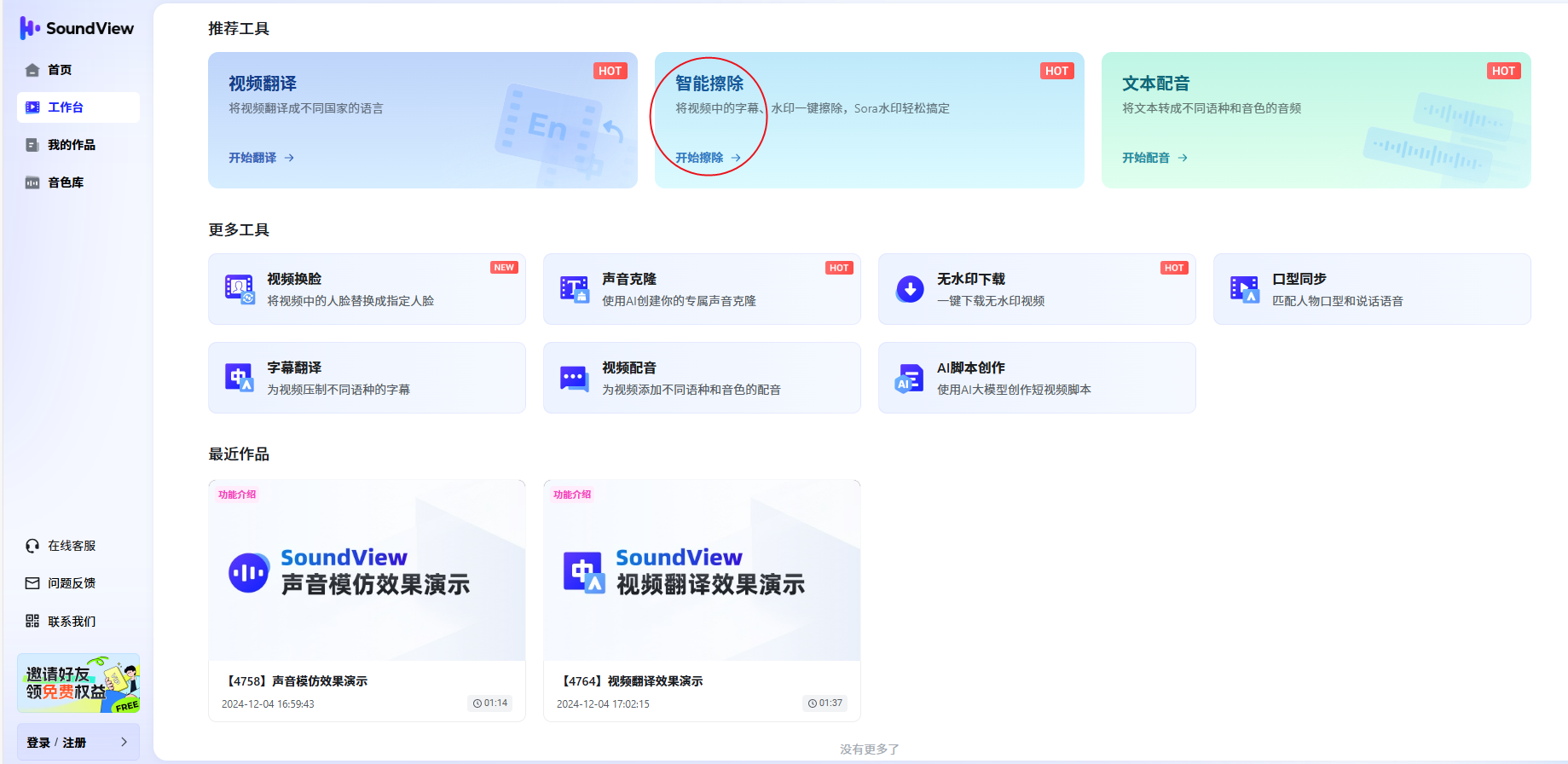Viewport: 1568px width, 764px height.
Task: Click description 将文本转成不同语种和音色的音频
Action: click(x=1212, y=108)
